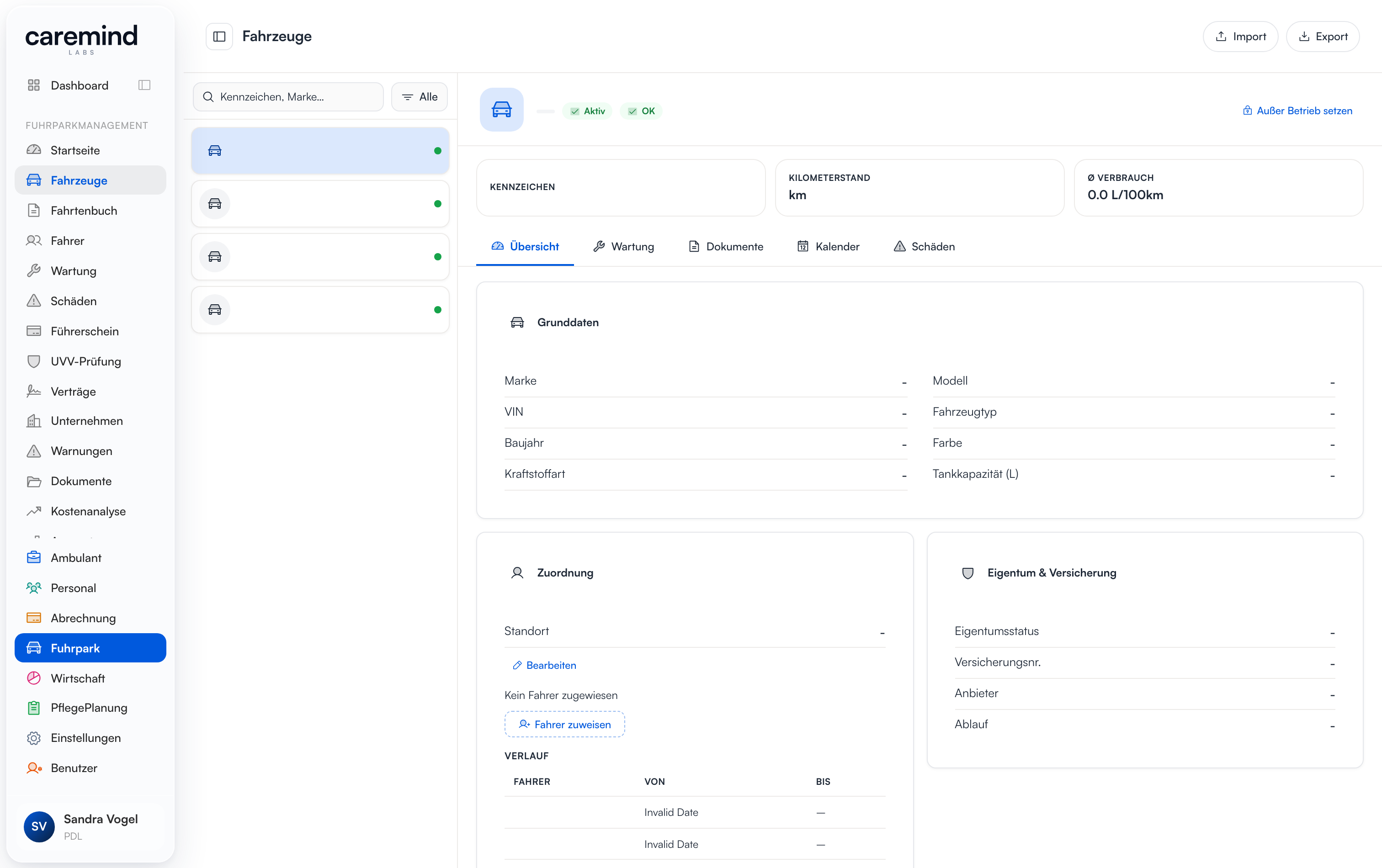Click Außer Betrieb setzen link
Image resolution: width=1382 pixels, height=868 pixels.
coord(1297,111)
